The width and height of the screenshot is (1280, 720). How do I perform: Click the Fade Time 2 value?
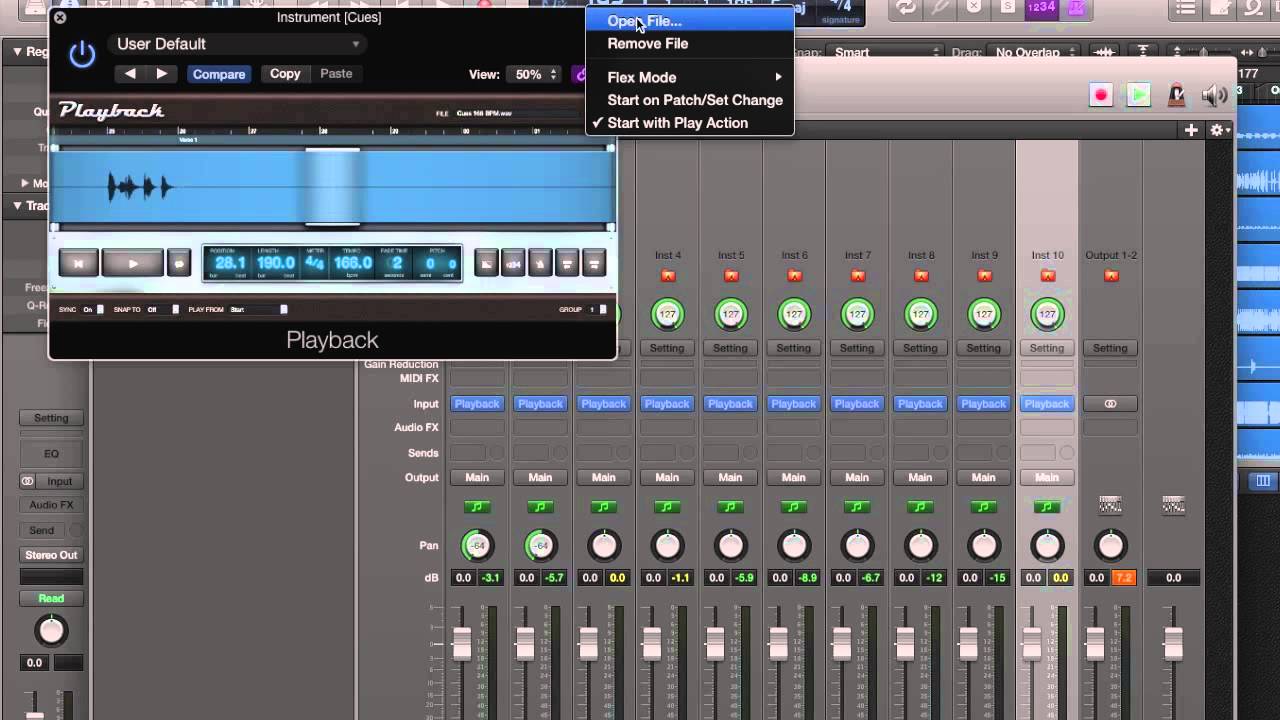click(x=396, y=263)
